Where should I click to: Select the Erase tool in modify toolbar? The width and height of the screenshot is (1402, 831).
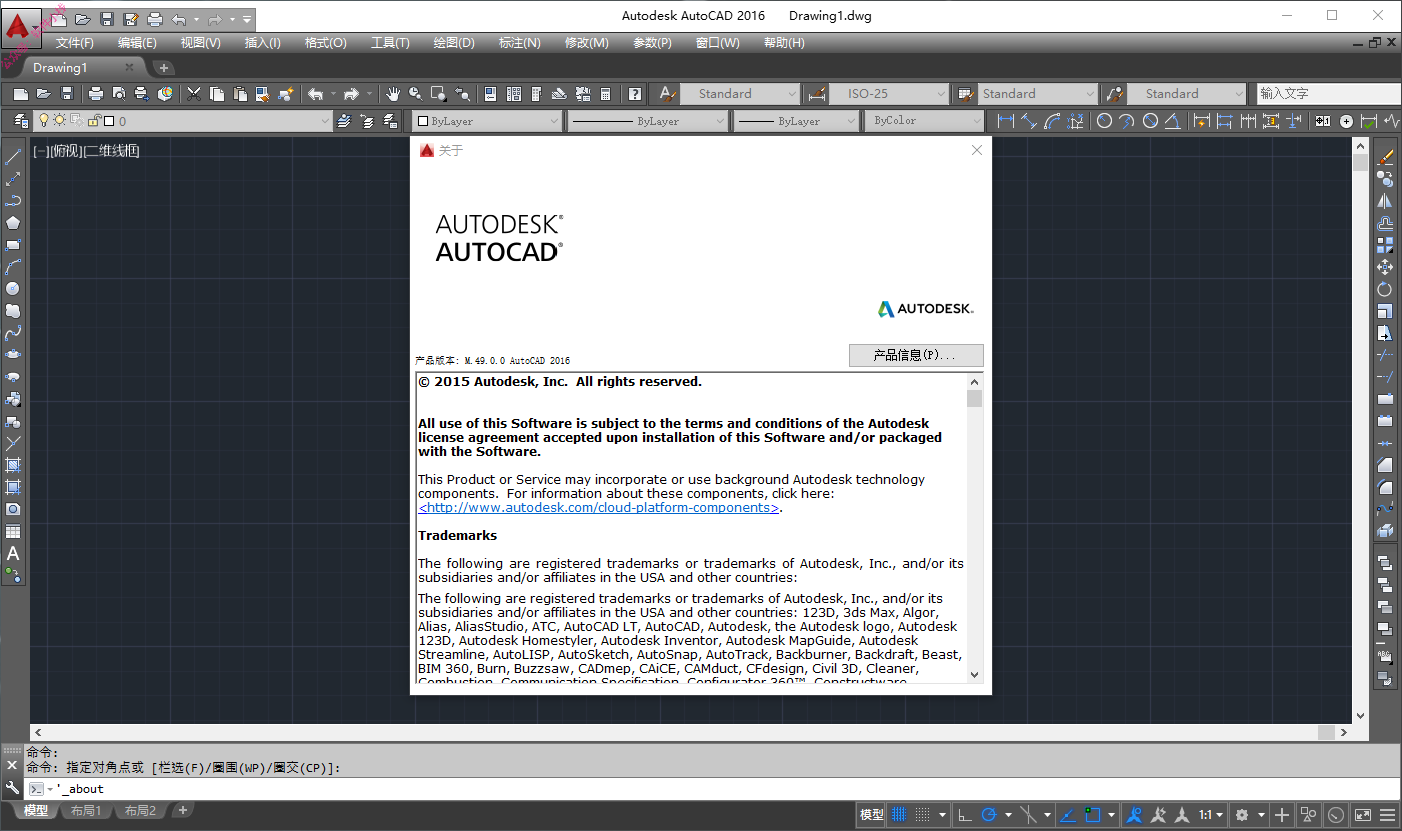[1385, 157]
